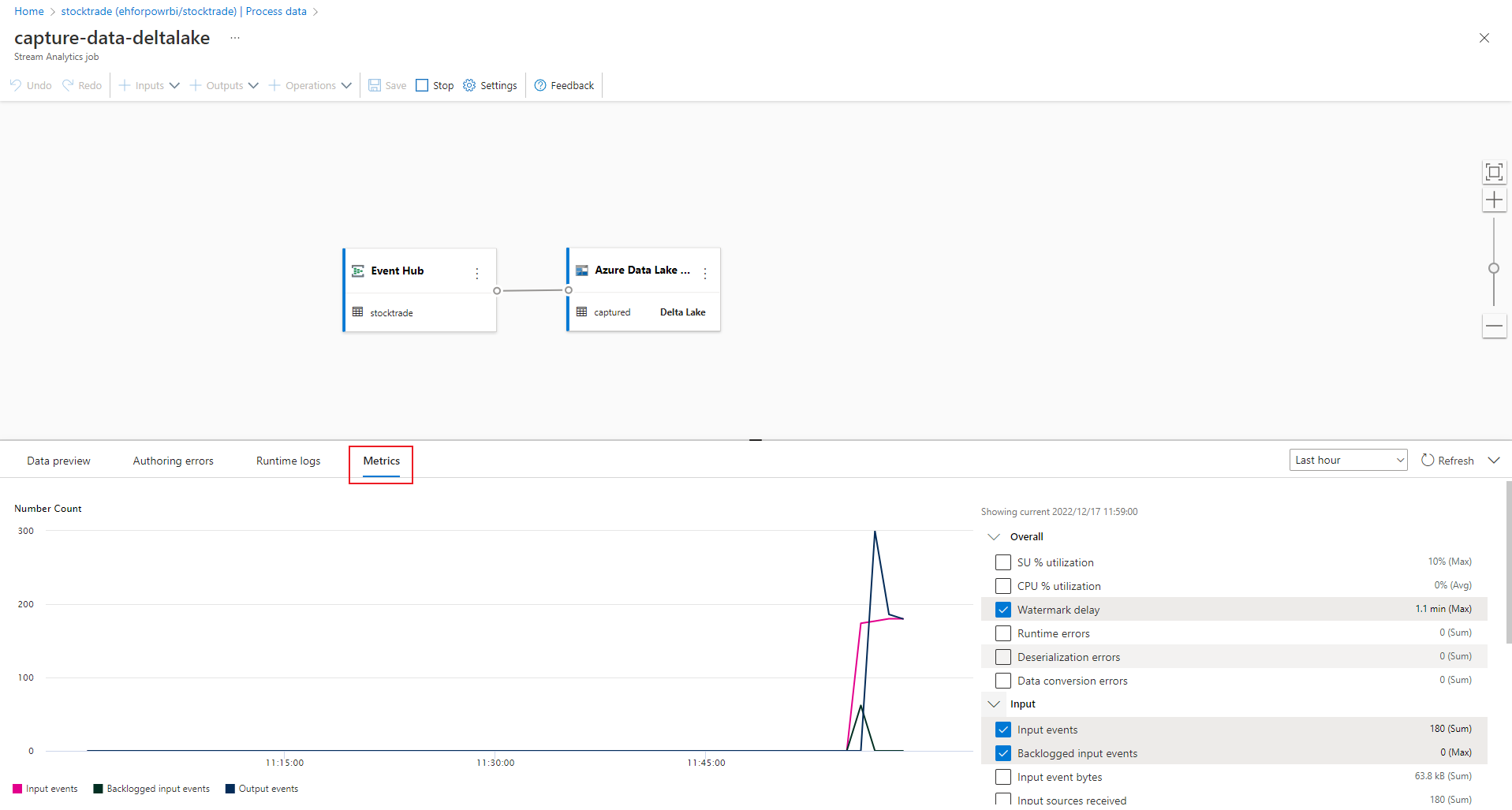The image size is (1512, 810).
Task: Uncheck the Backlogged input events checkbox
Action: tap(1003, 753)
